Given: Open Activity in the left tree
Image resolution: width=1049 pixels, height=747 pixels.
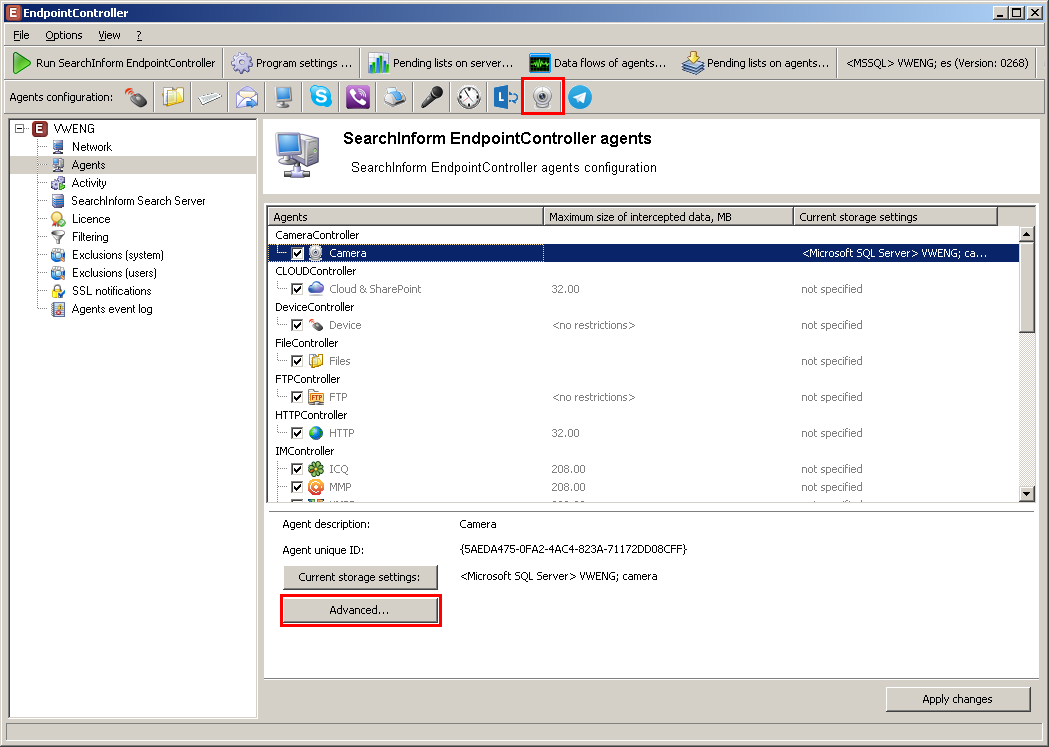Looking at the screenshot, I should coord(89,183).
